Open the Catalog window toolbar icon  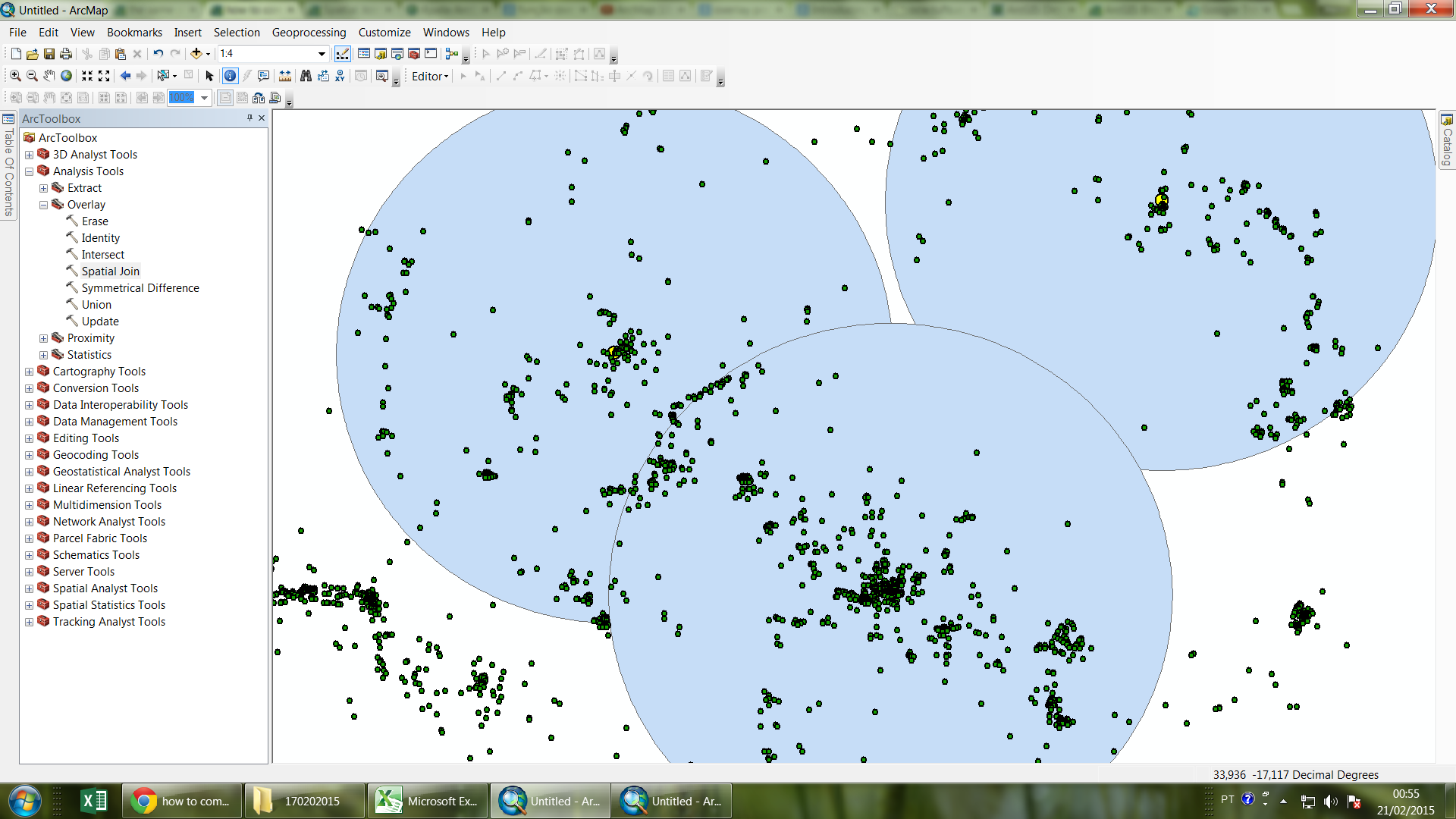pyautogui.click(x=381, y=54)
